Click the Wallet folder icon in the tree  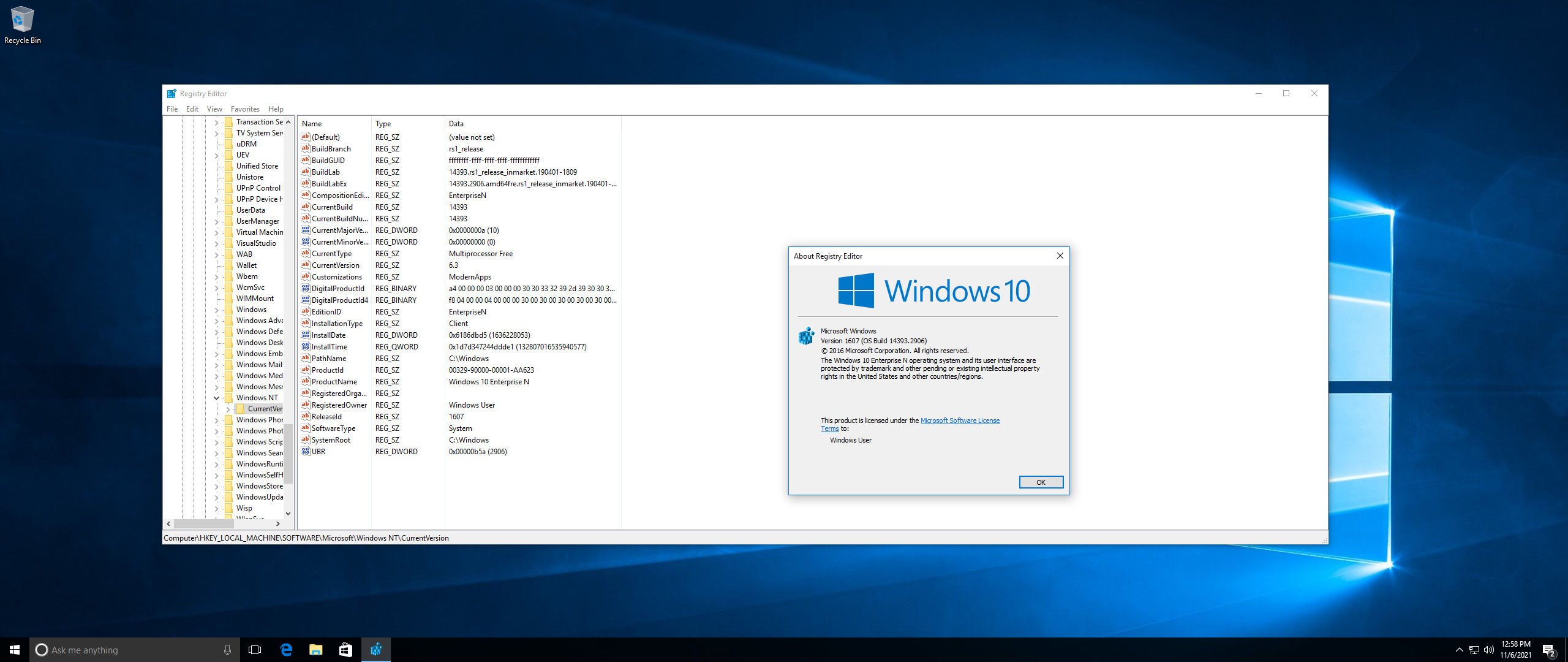[229, 265]
